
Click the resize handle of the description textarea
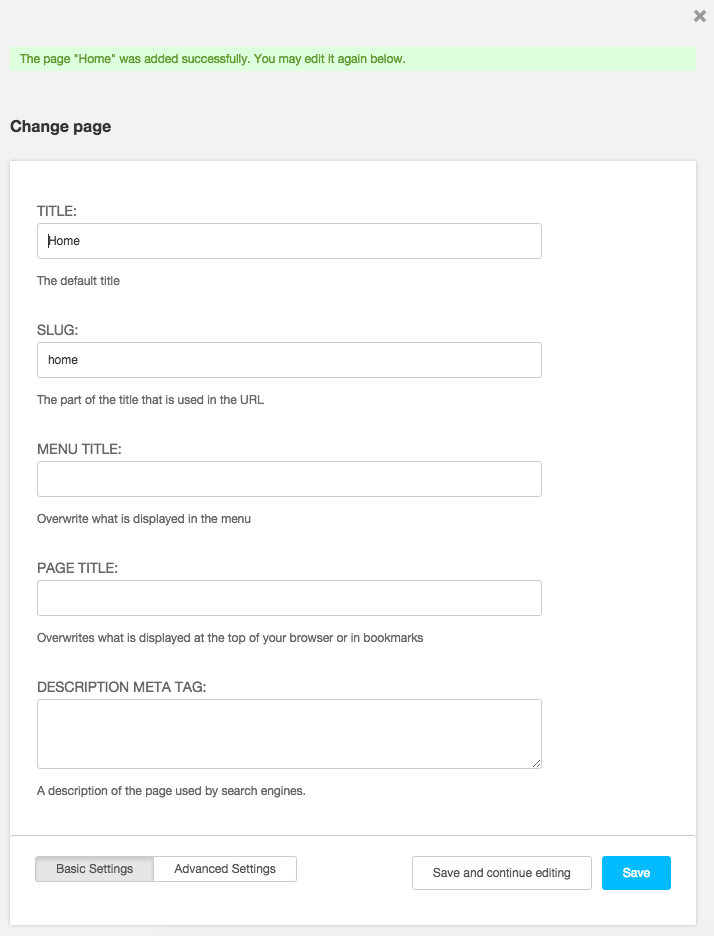click(536, 763)
